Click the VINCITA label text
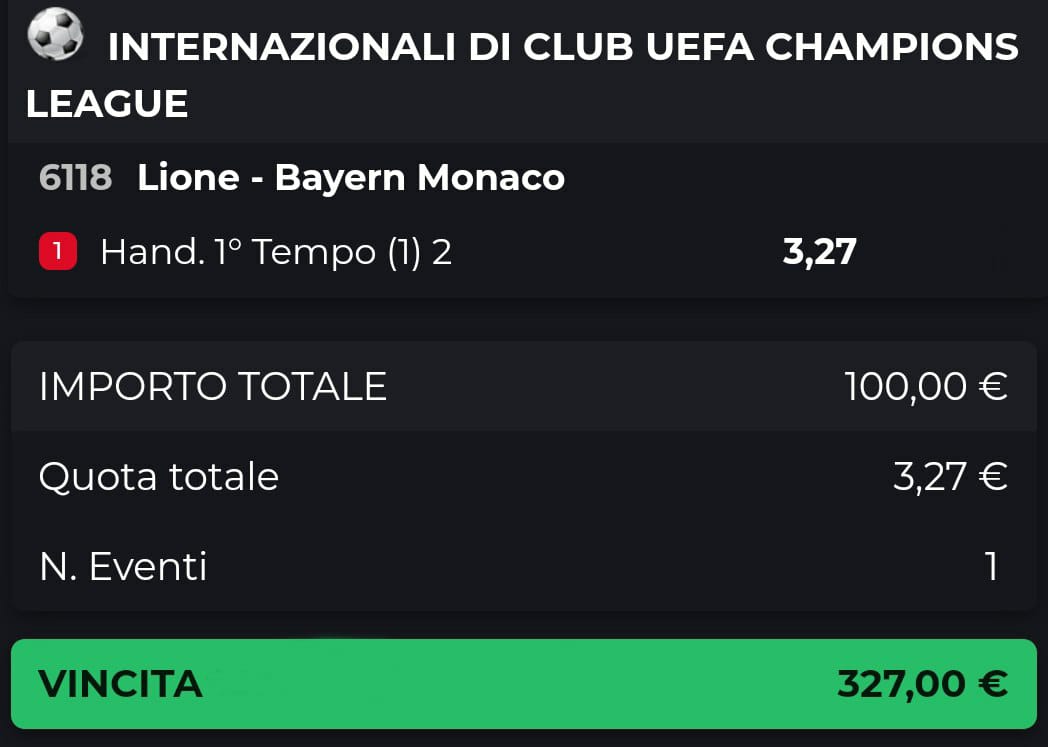This screenshot has width=1048, height=747. point(120,684)
